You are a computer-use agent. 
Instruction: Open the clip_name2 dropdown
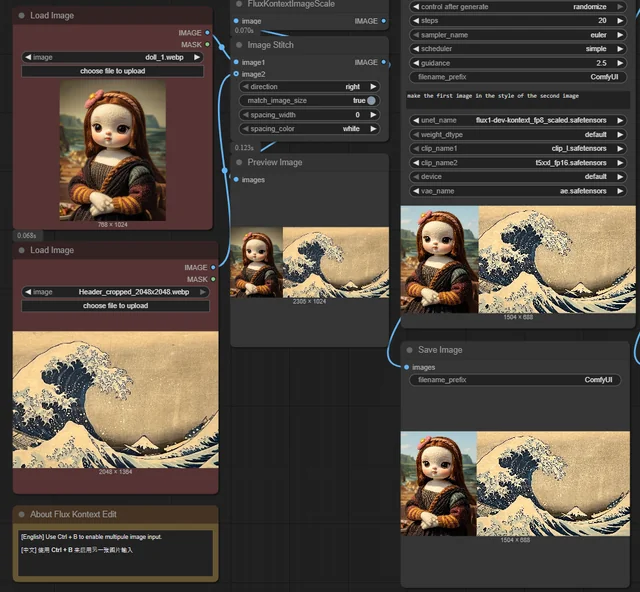point(518,163)
